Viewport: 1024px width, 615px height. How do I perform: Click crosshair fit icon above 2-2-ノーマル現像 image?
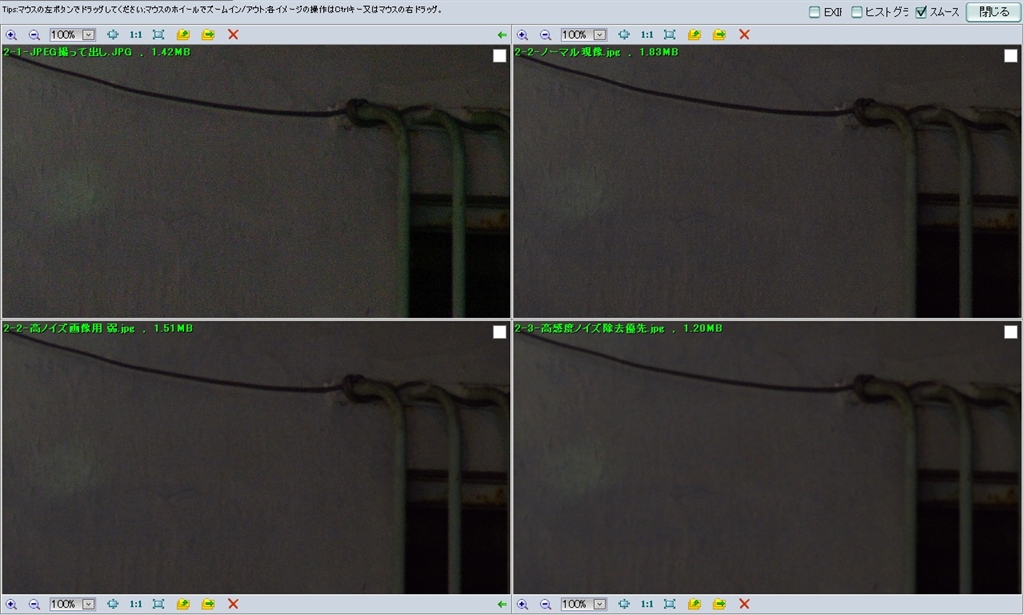click(624, 35)
